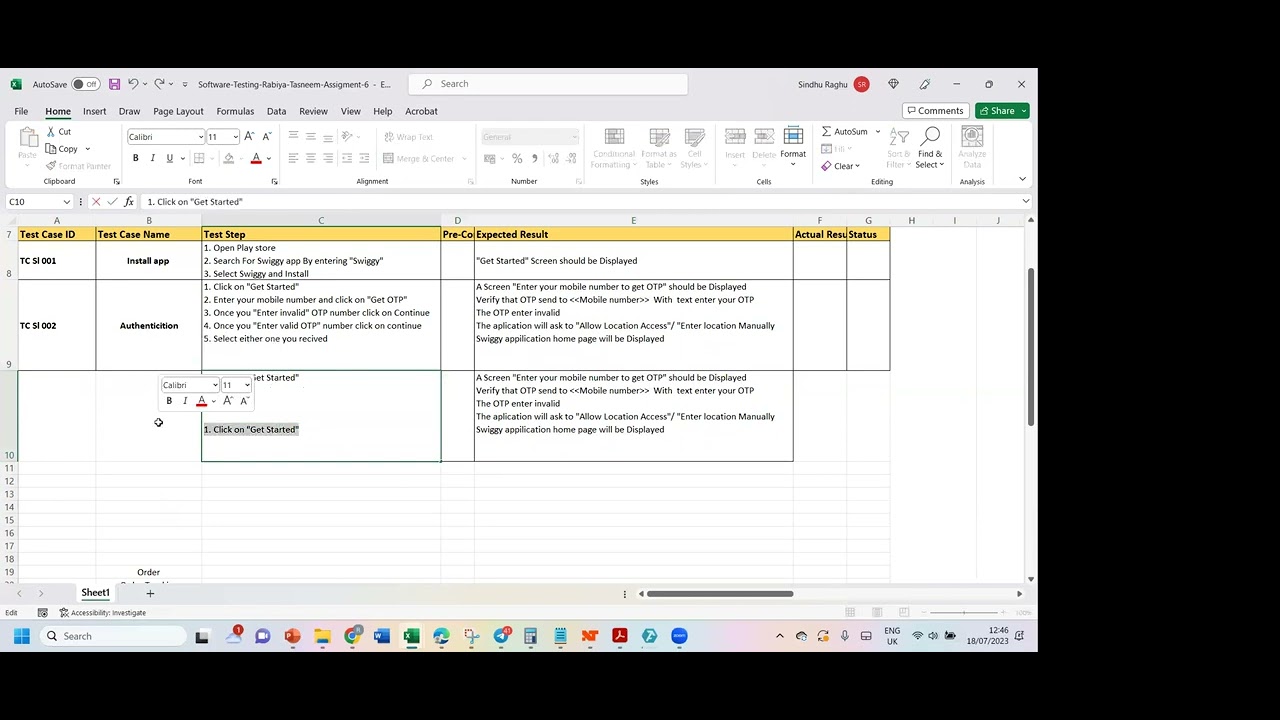Click Accessibility: Investigate in status bar
1280x720 pixels.
click(102, 613)
